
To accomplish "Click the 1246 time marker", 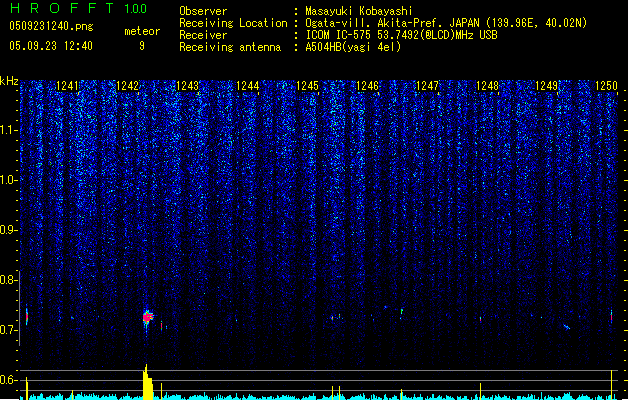I will [x=367, y=85].
